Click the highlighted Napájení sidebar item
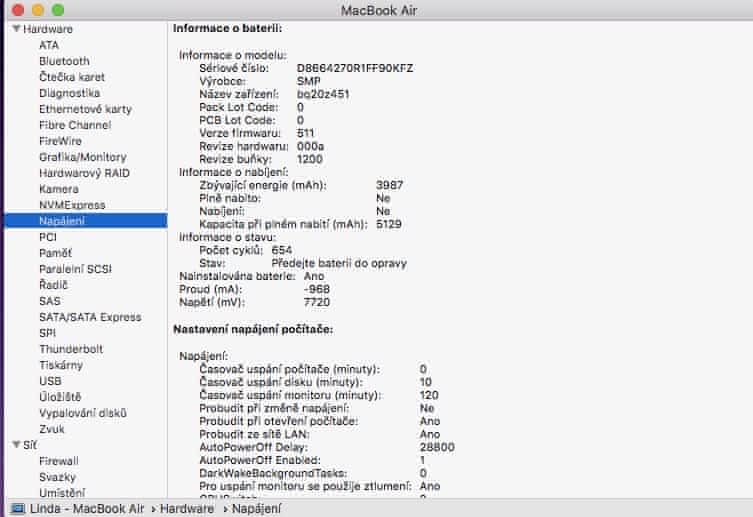753x517 pixels. pos(86,221)
